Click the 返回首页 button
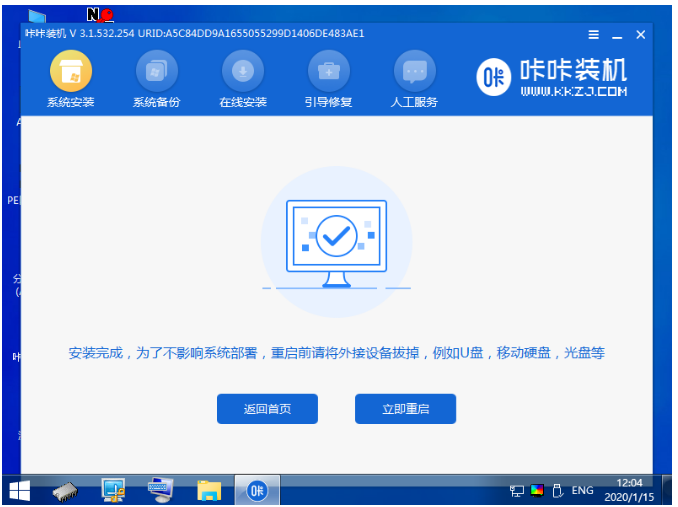The image size is (678, 507). [267, 409]
